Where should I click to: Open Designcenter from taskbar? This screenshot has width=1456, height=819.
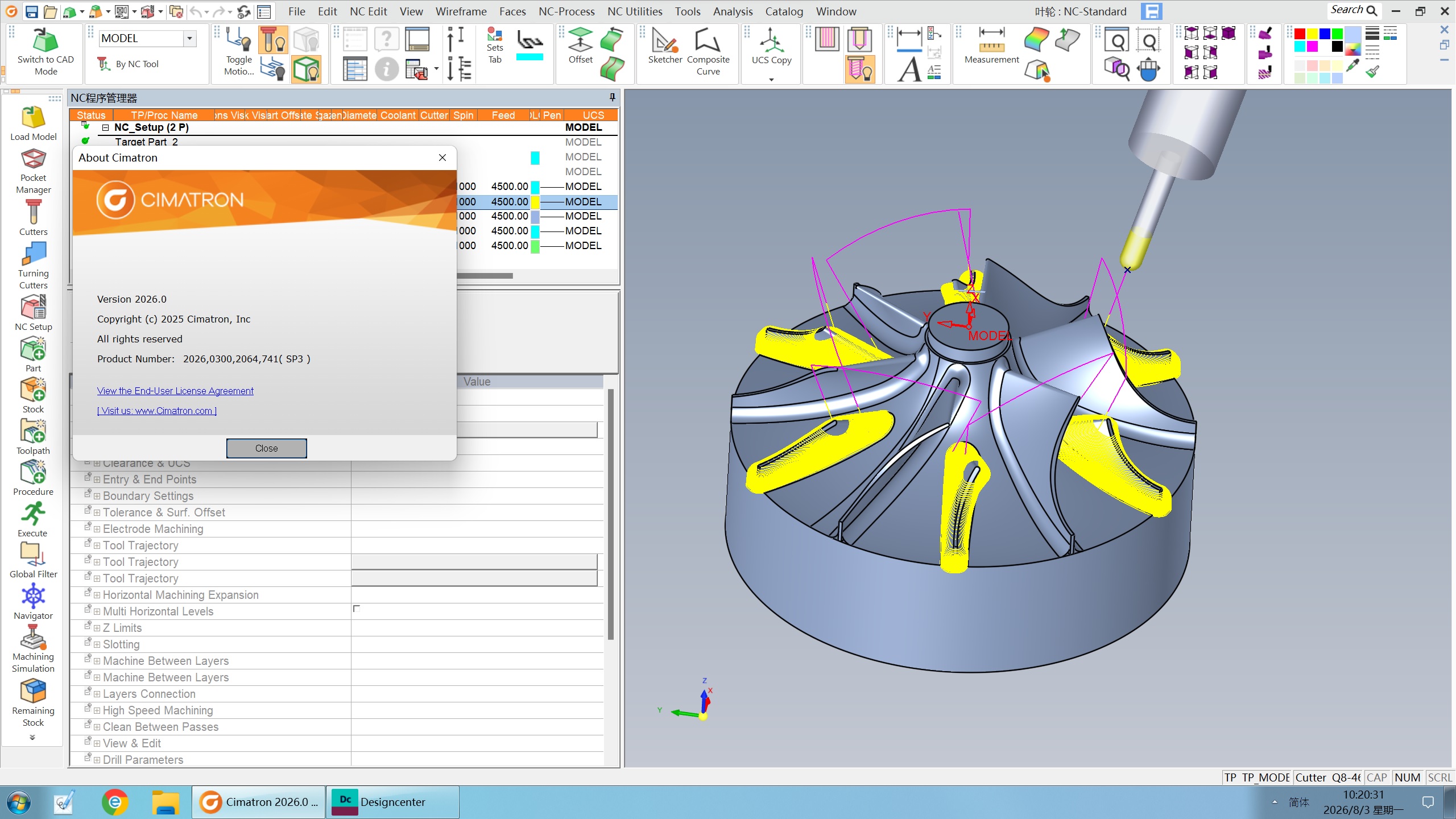(393, 802)
